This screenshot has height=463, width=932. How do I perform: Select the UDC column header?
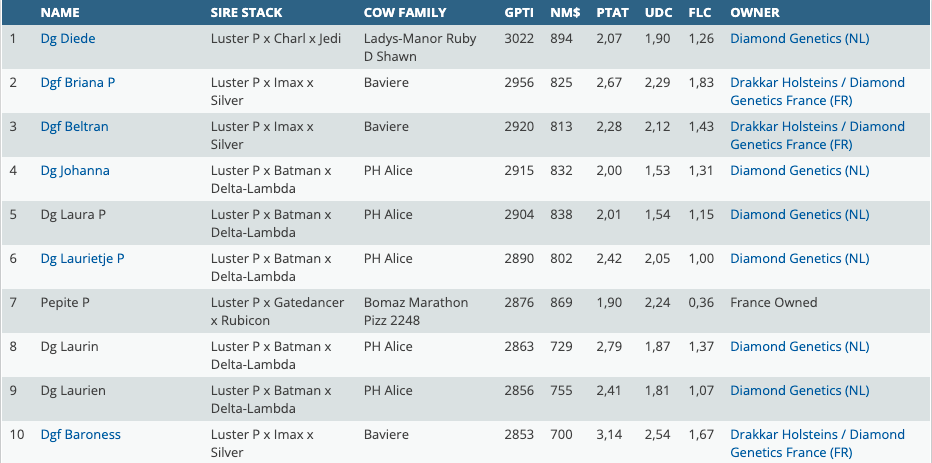[657, 13]
